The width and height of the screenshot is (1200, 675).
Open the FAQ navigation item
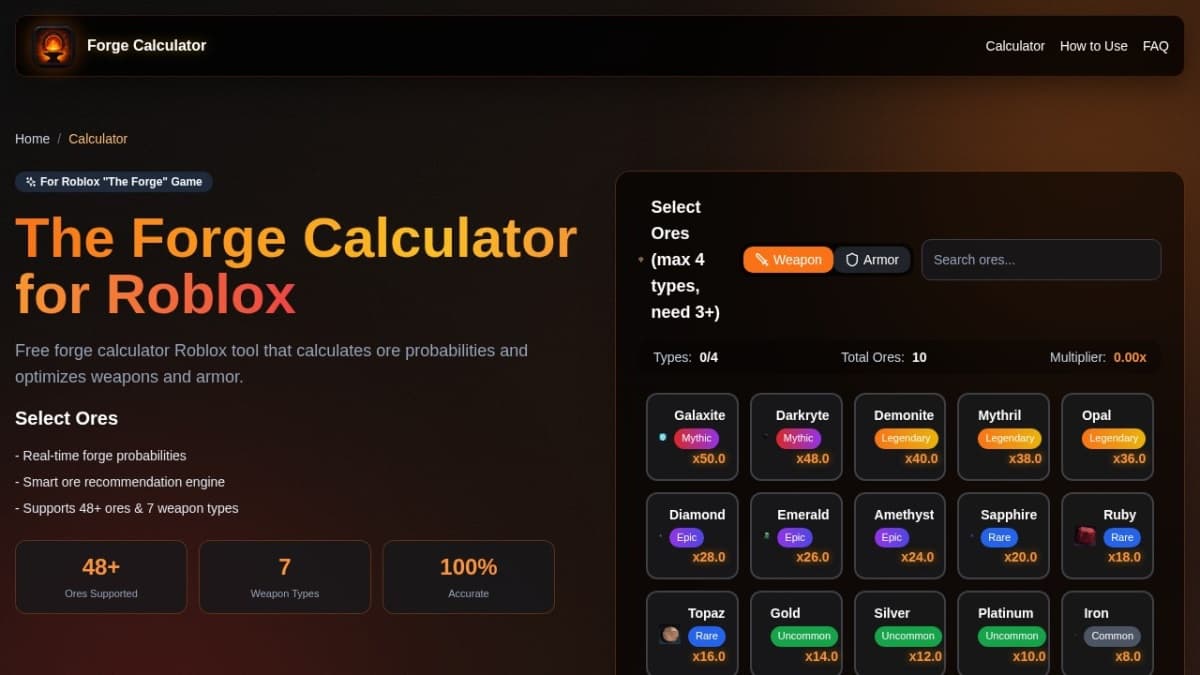point(1156,46)
